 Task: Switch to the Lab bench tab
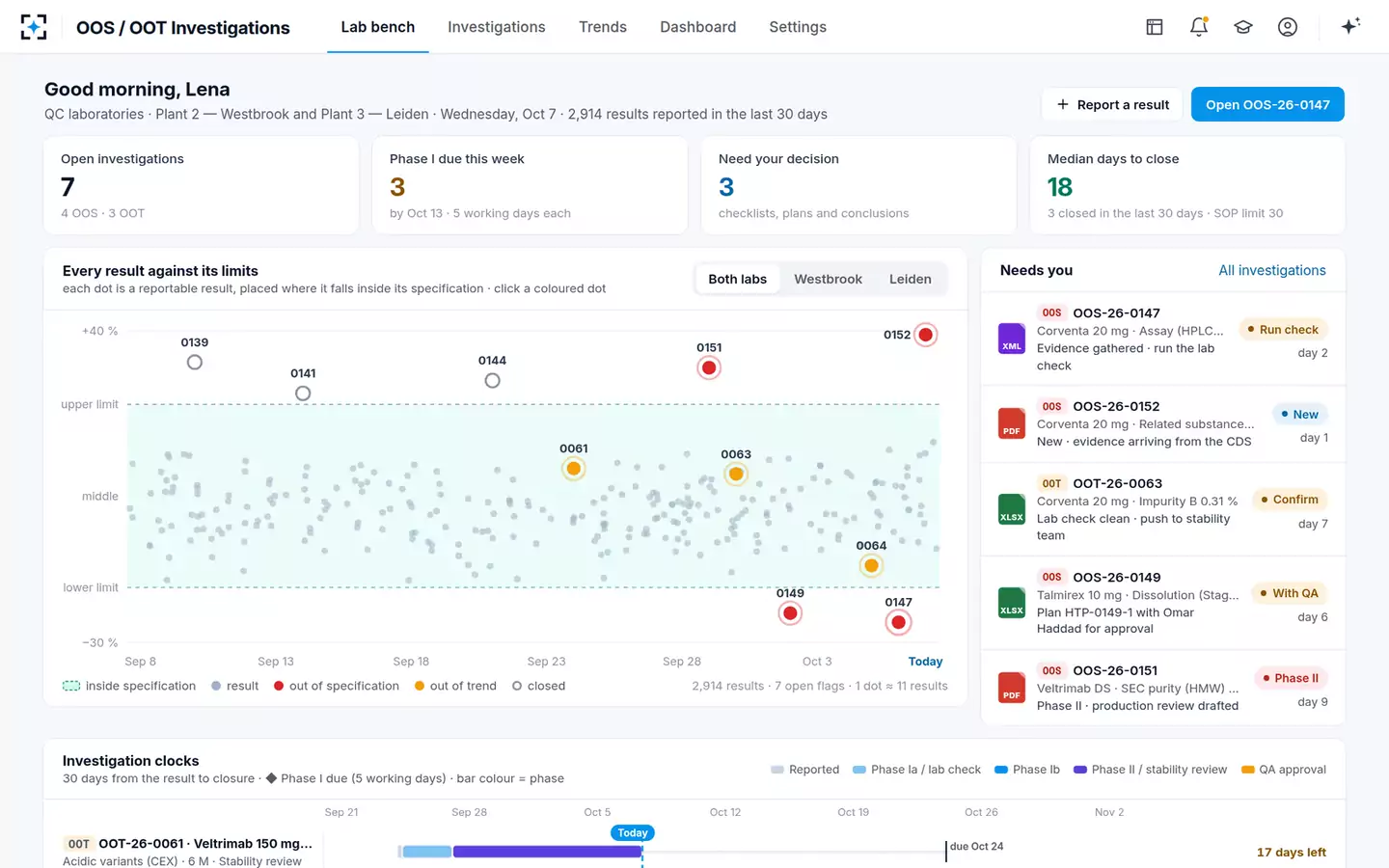[378, 27]
